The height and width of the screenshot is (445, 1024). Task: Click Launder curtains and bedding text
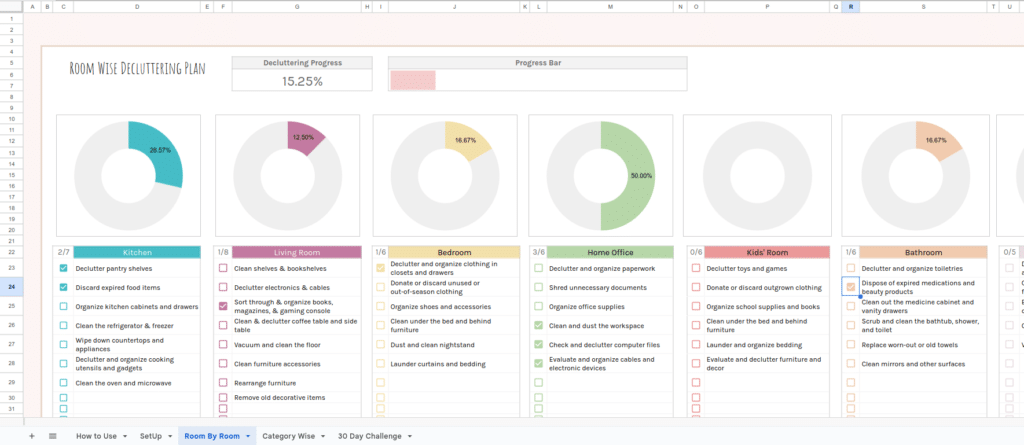click(x=436, y=364)
